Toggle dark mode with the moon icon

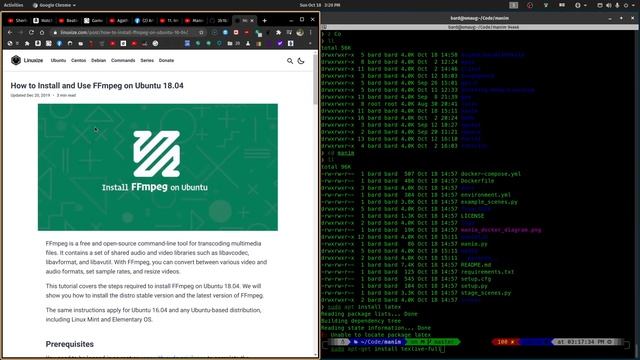tap(301, 61)
